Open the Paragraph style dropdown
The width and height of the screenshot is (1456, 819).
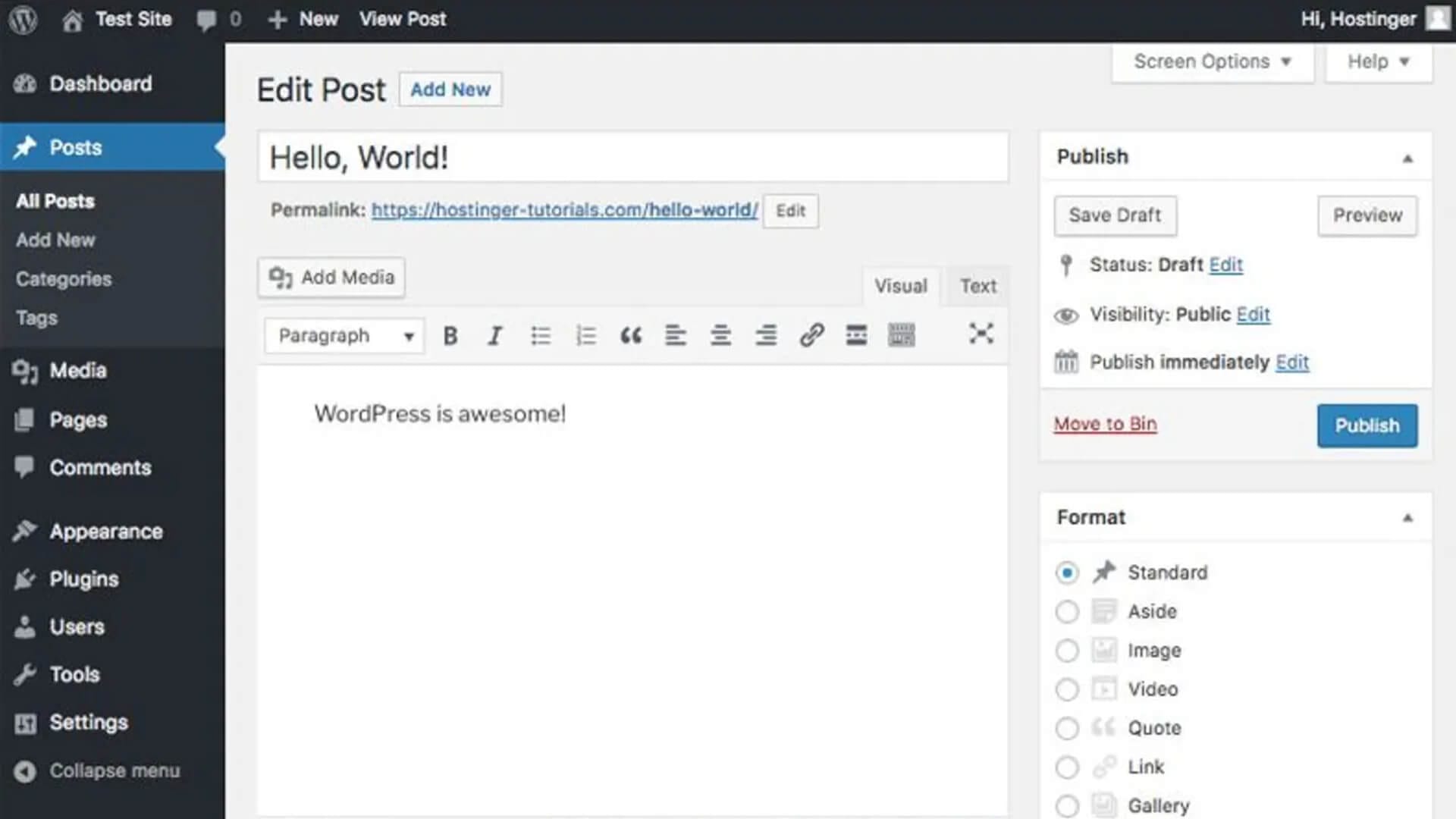pyautogui.click(x=343, y=335)
